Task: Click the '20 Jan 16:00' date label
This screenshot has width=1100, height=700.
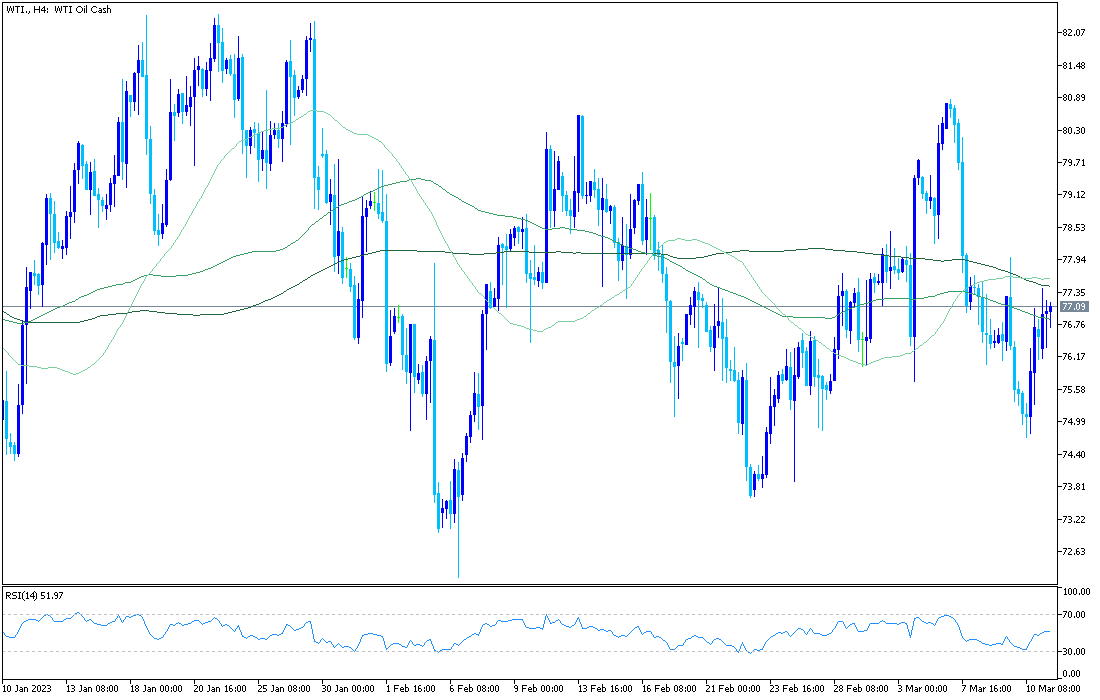Action: point(220,689)
